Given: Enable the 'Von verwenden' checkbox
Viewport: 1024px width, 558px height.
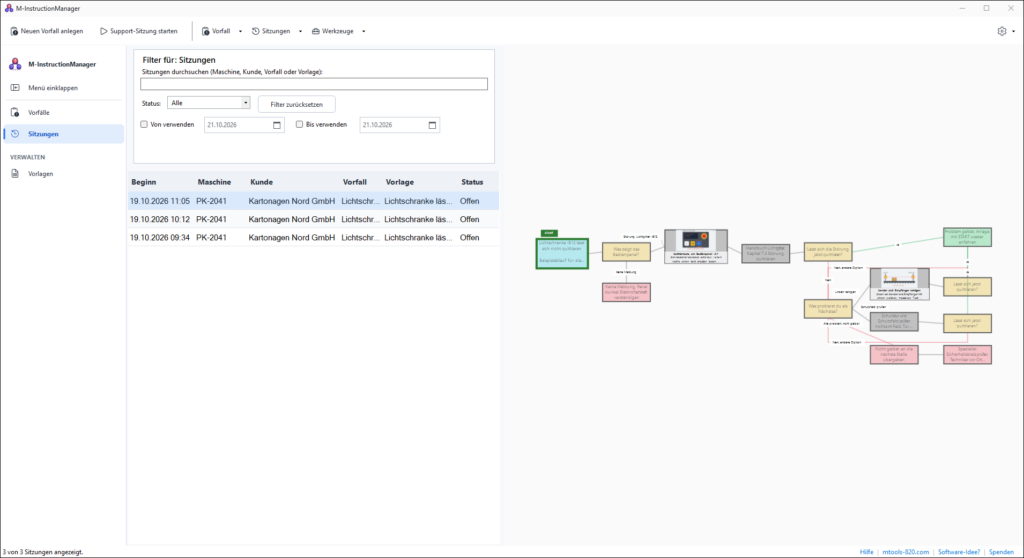Looking at the screenshot, I should coord(144,124).
